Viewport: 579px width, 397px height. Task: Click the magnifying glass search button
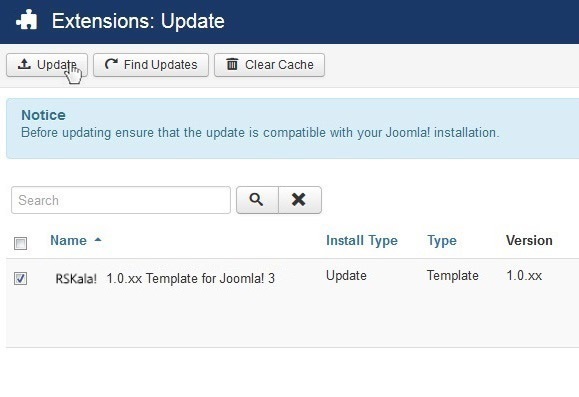257,200
